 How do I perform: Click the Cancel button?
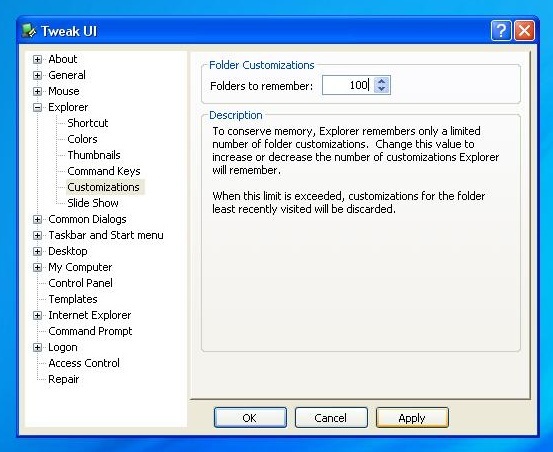tap(331, 418)
